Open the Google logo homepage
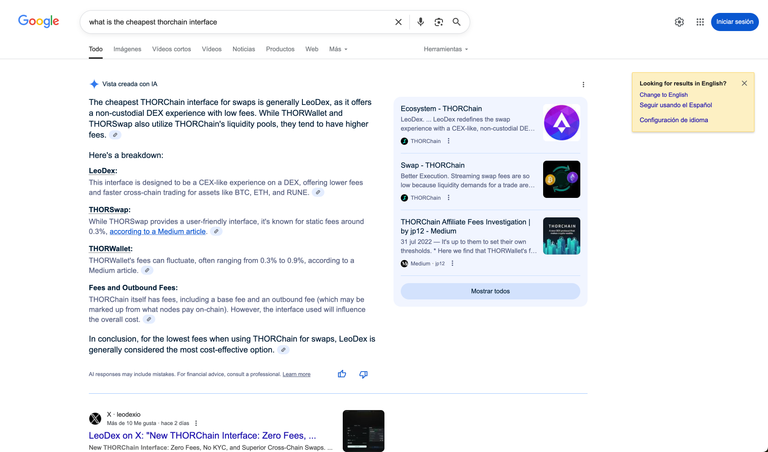 coord(38,22)
